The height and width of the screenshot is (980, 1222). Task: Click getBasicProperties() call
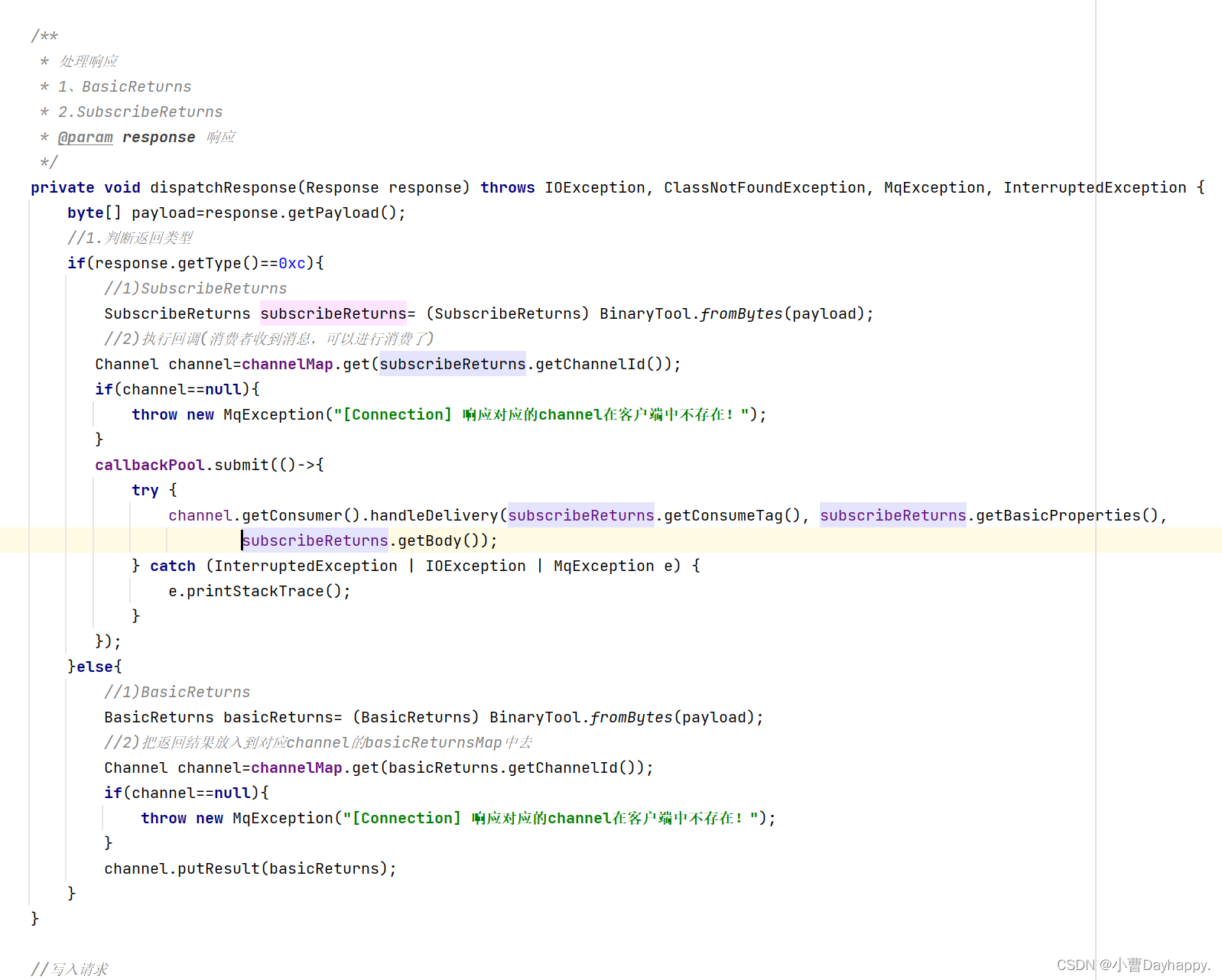[1068, 515]
